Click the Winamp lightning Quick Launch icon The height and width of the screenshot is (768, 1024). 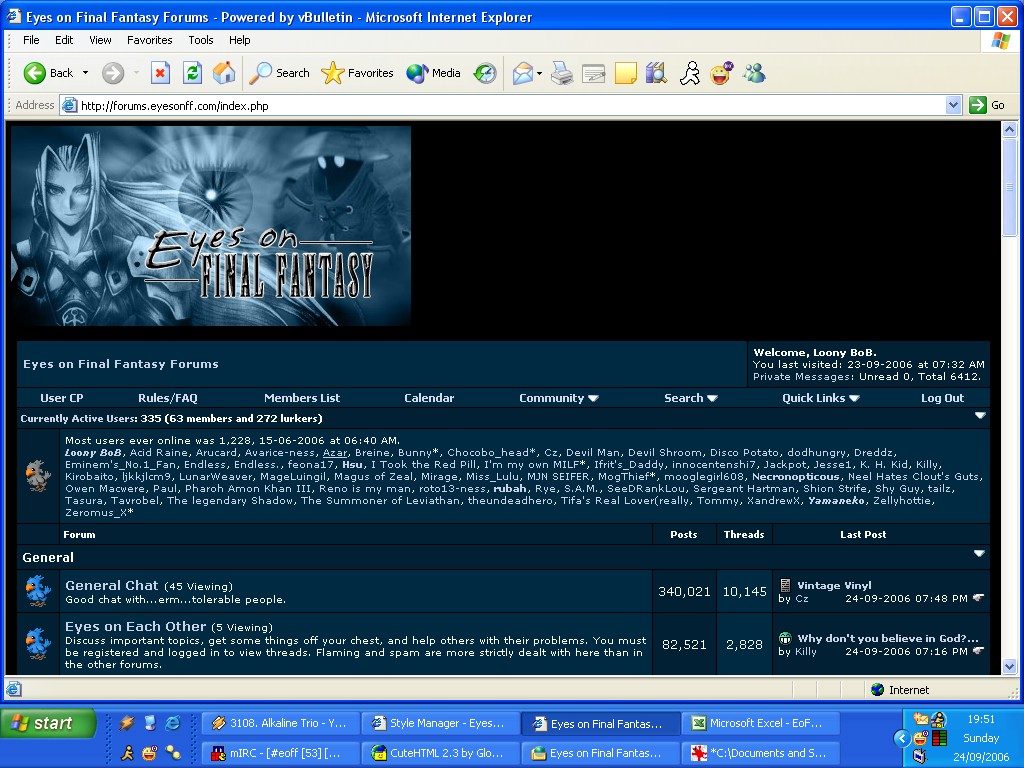[x=127, y=722]
